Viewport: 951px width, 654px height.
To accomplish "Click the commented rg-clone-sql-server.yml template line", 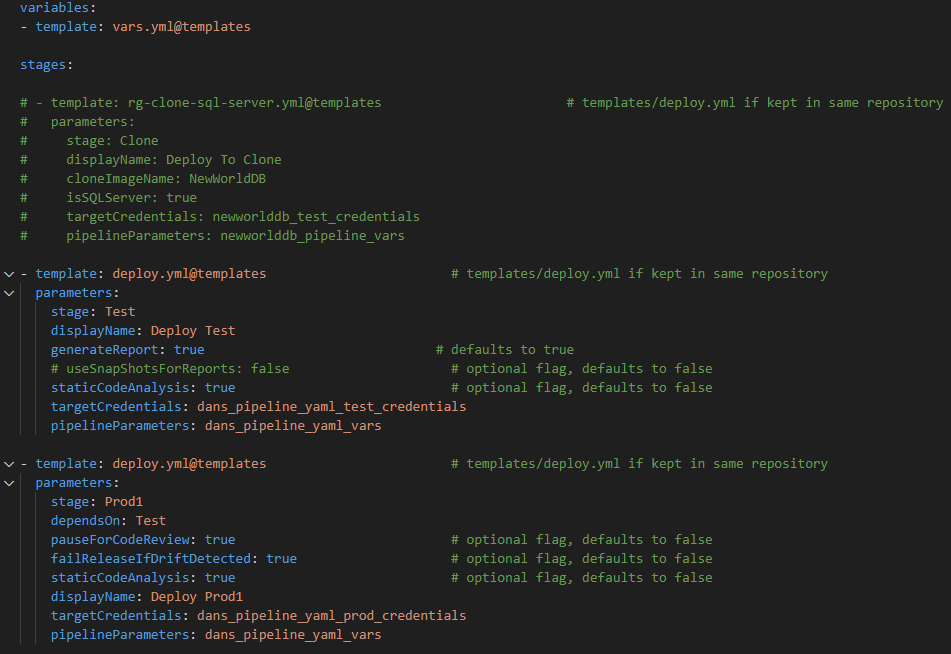I will point(201,103).
